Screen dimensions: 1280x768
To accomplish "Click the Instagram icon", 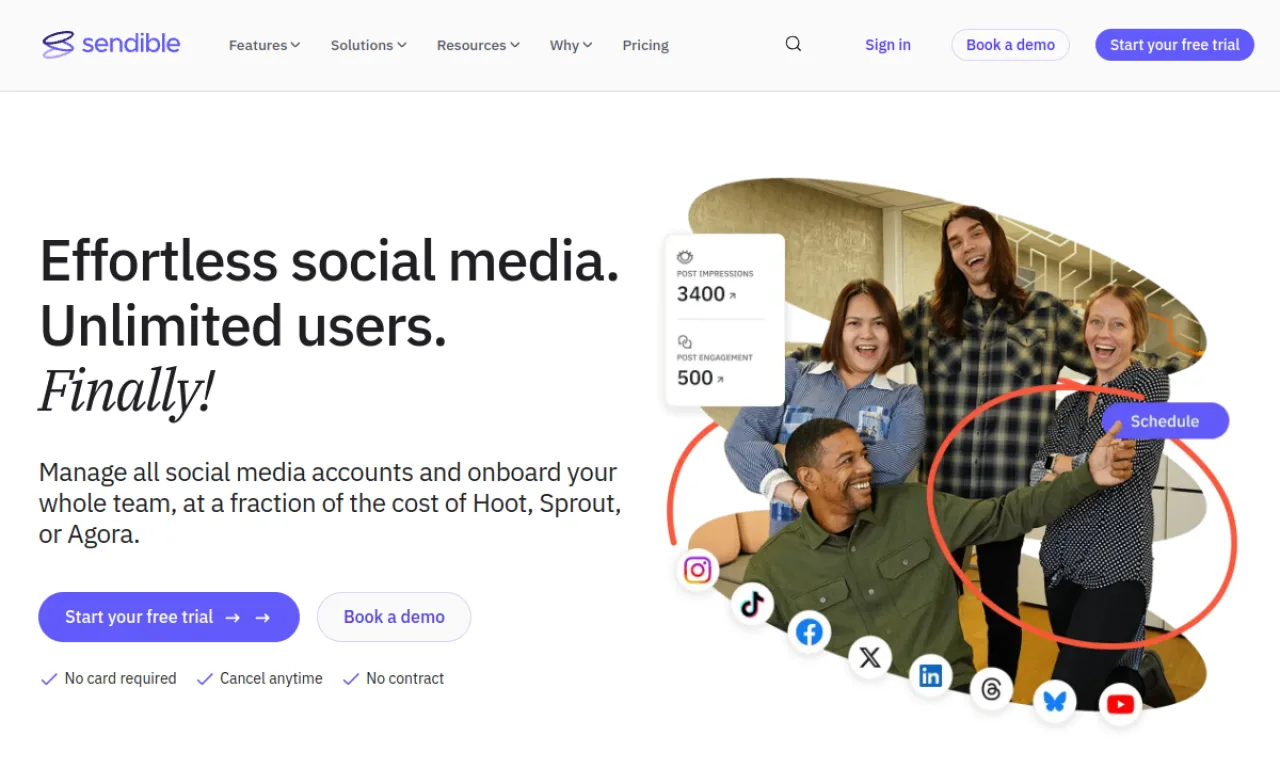I will [697, 570].
